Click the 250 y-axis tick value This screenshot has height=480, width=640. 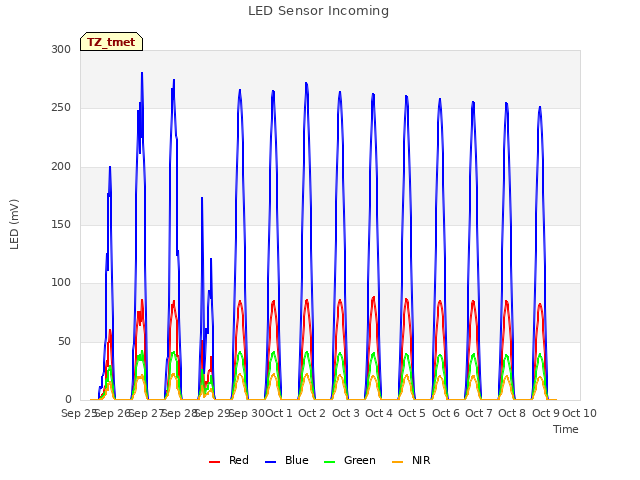pos(61,108)
